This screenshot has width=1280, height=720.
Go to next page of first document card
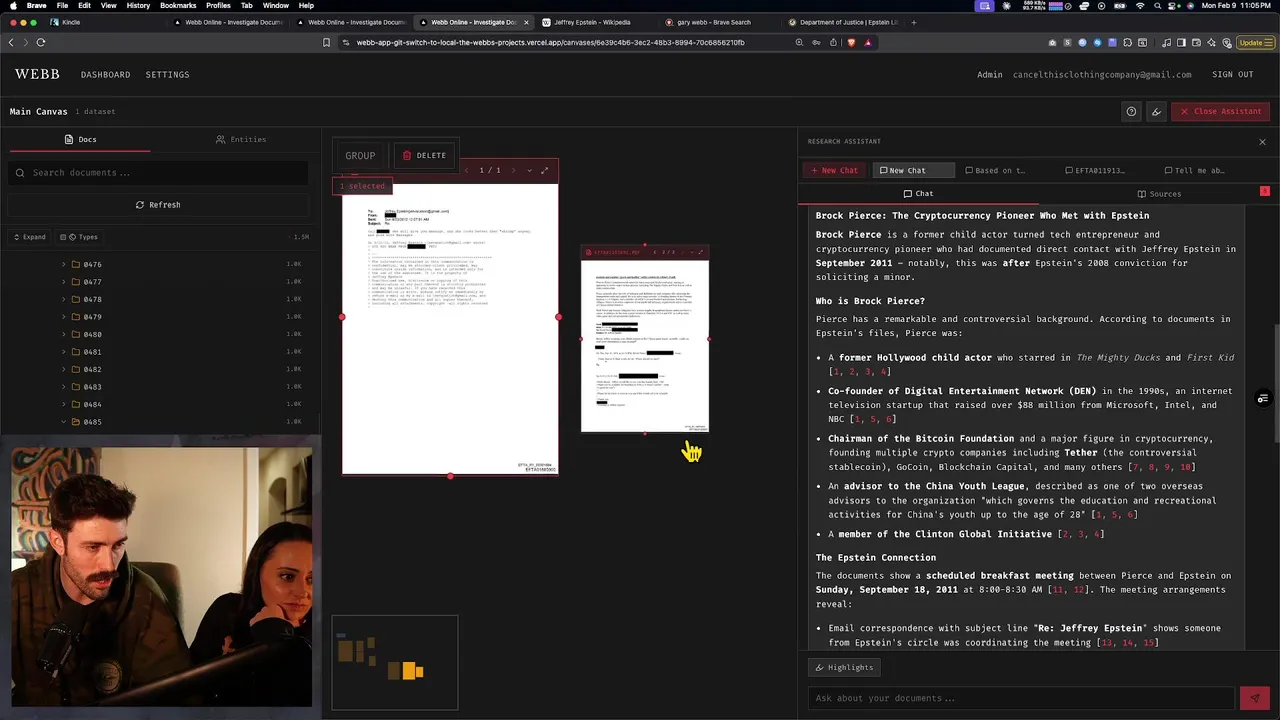tap(513, 170)
